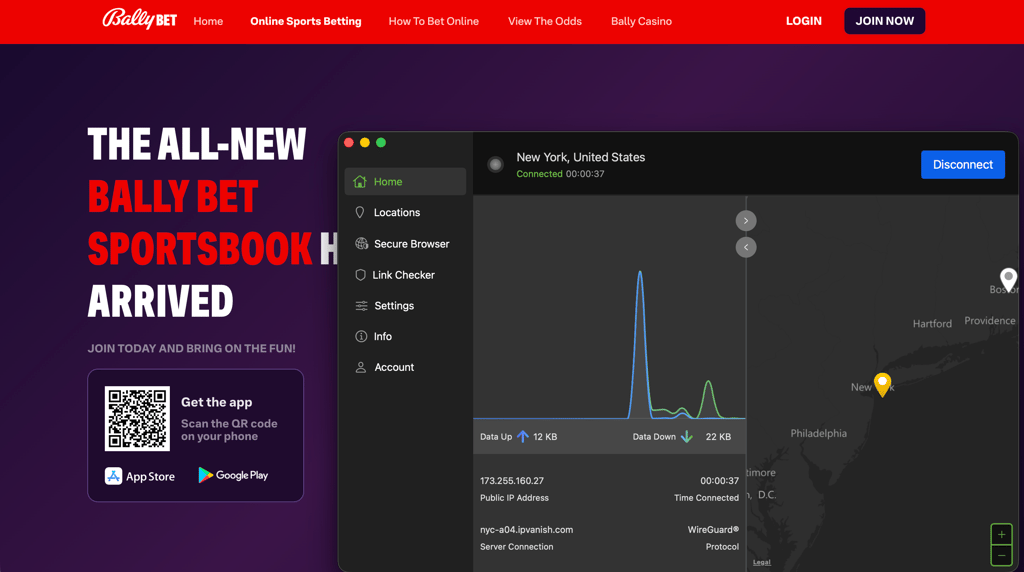Click the Legal link on the map
This screenshot has height=572, width=1024.
click(761, 562)
